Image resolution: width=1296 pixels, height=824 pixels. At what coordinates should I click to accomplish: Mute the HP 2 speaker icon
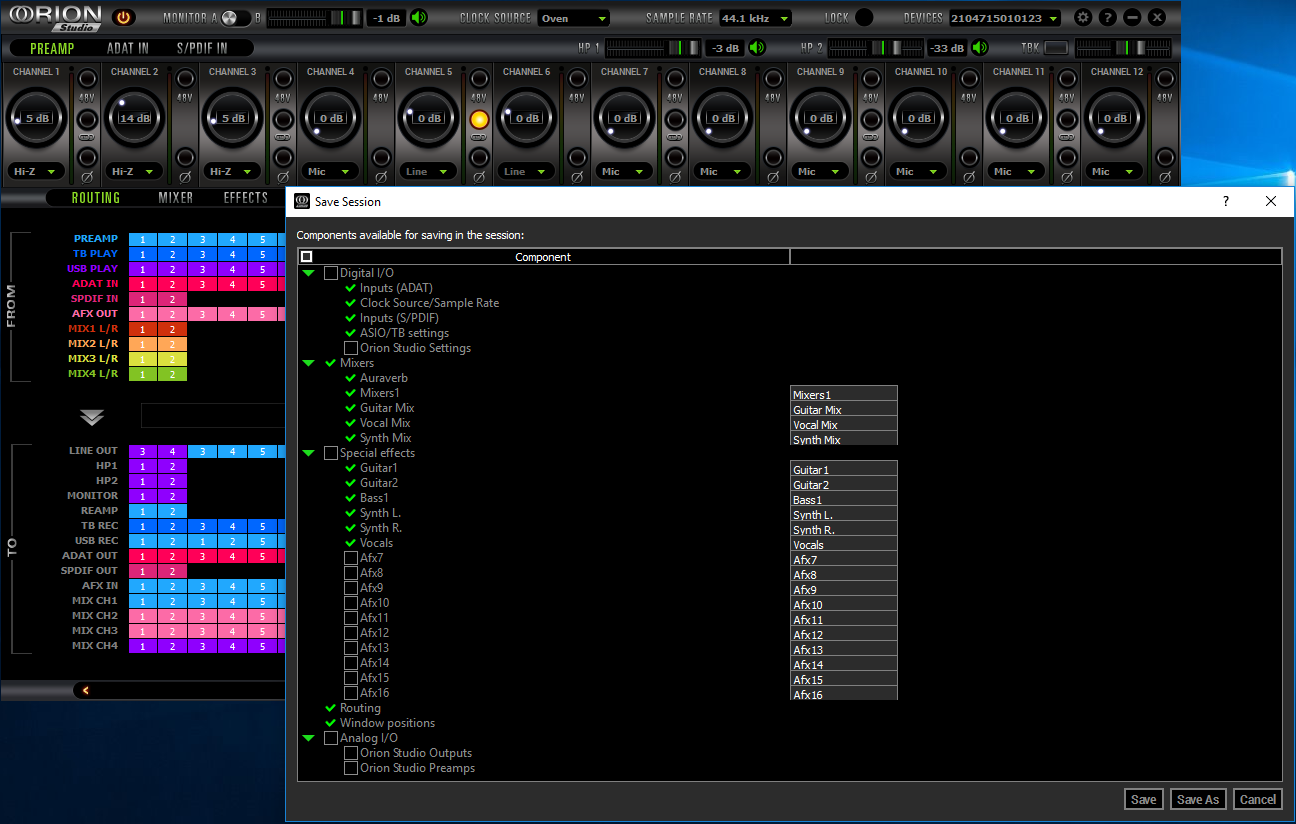click(979, 48)
